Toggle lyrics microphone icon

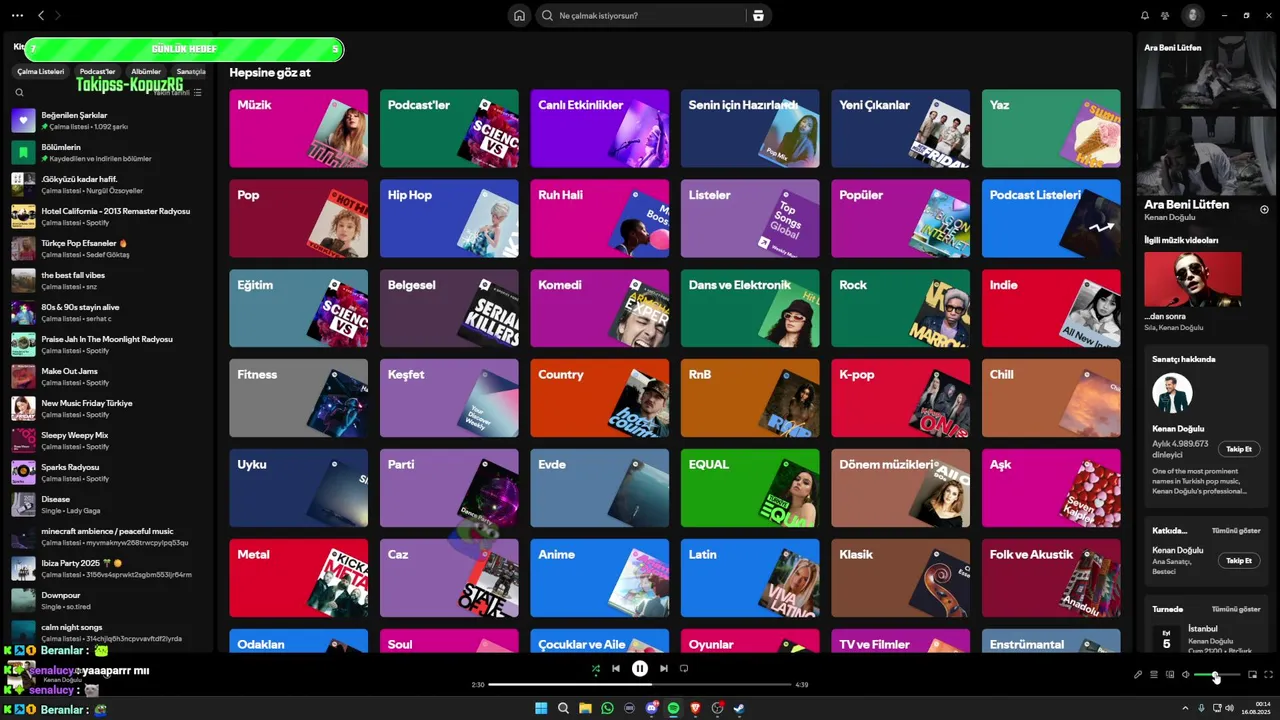coord(1138,675)
